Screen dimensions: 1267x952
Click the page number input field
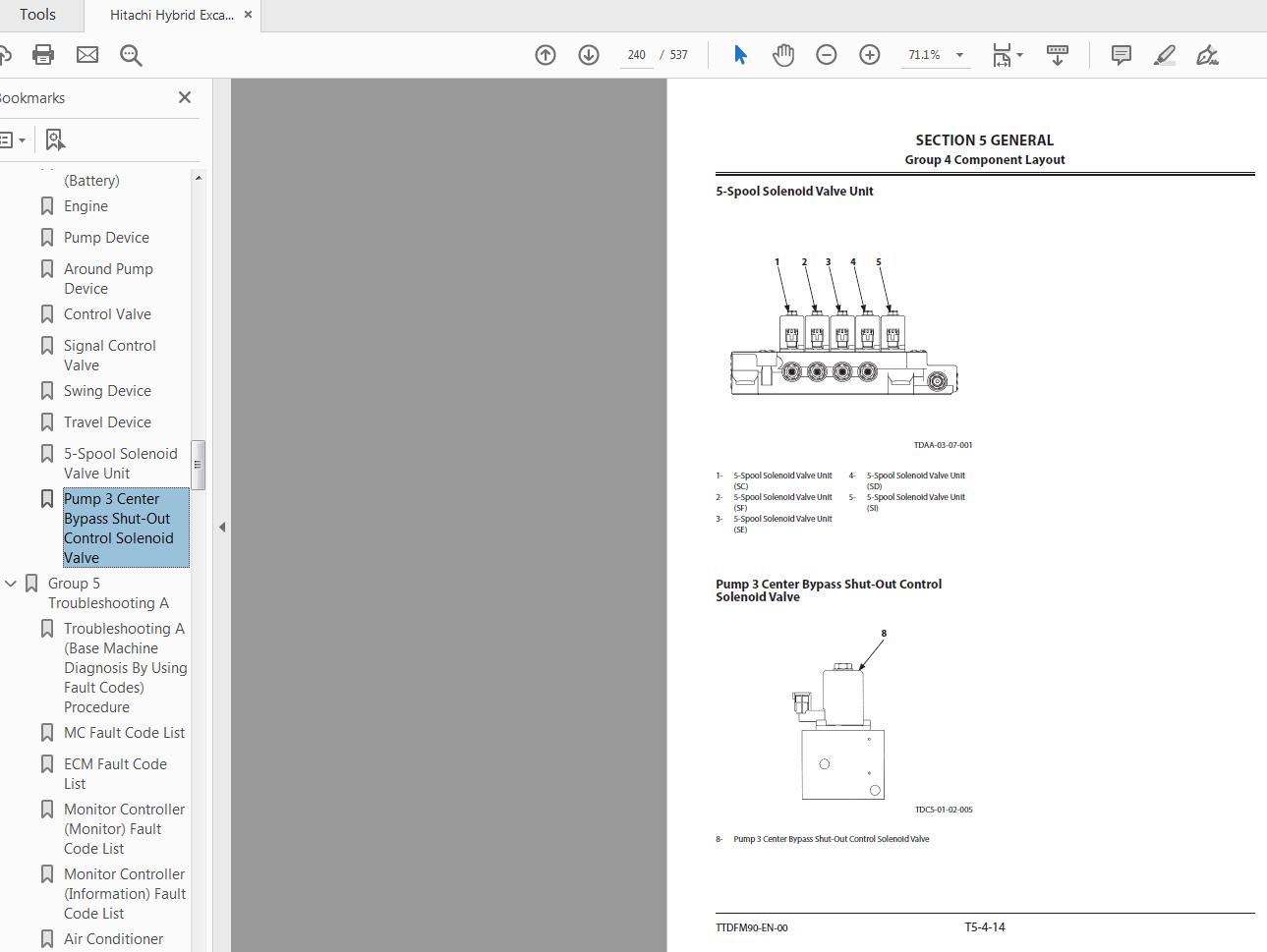(636, 55)
